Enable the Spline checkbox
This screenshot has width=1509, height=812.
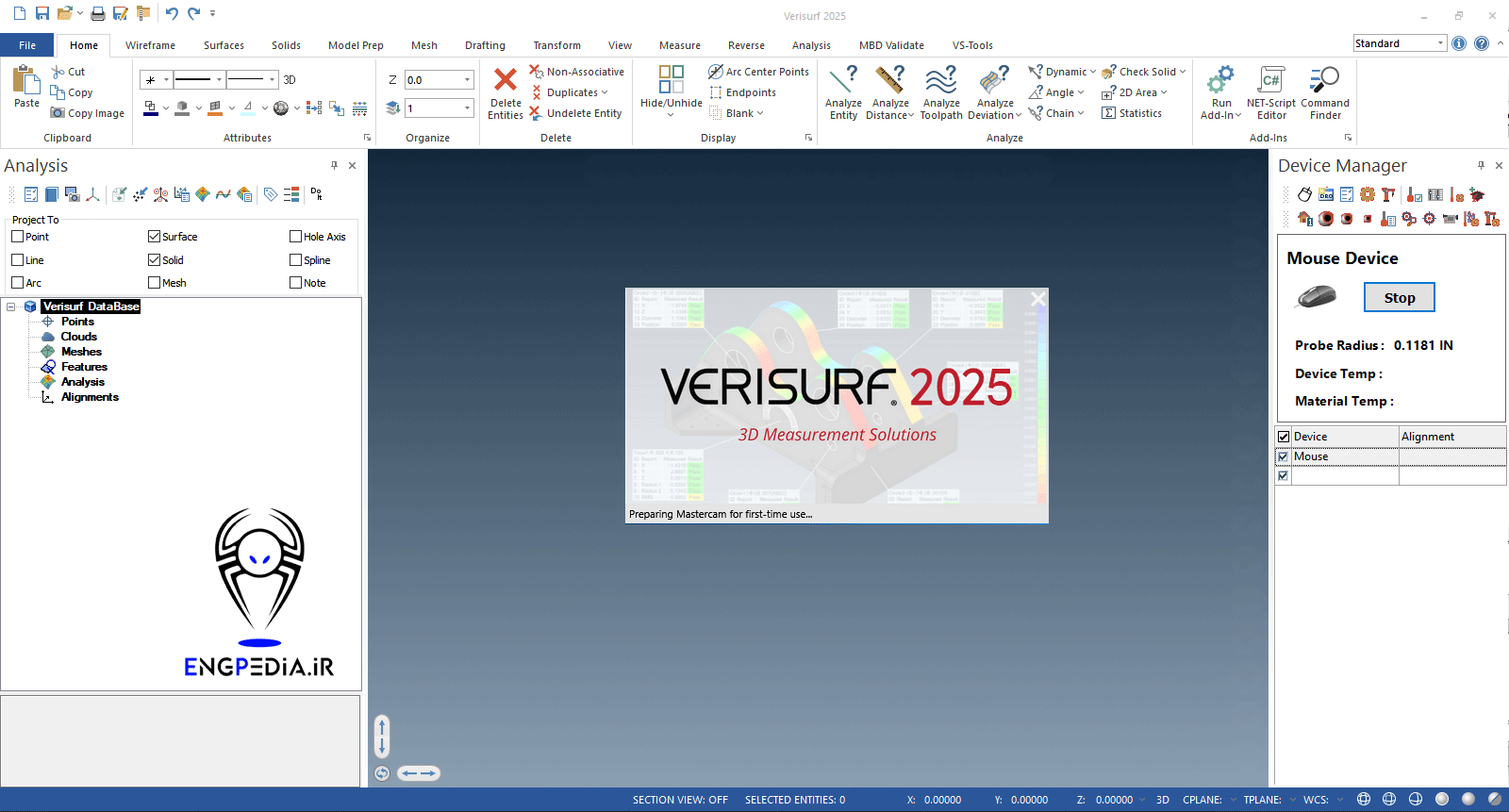(295, 260)
